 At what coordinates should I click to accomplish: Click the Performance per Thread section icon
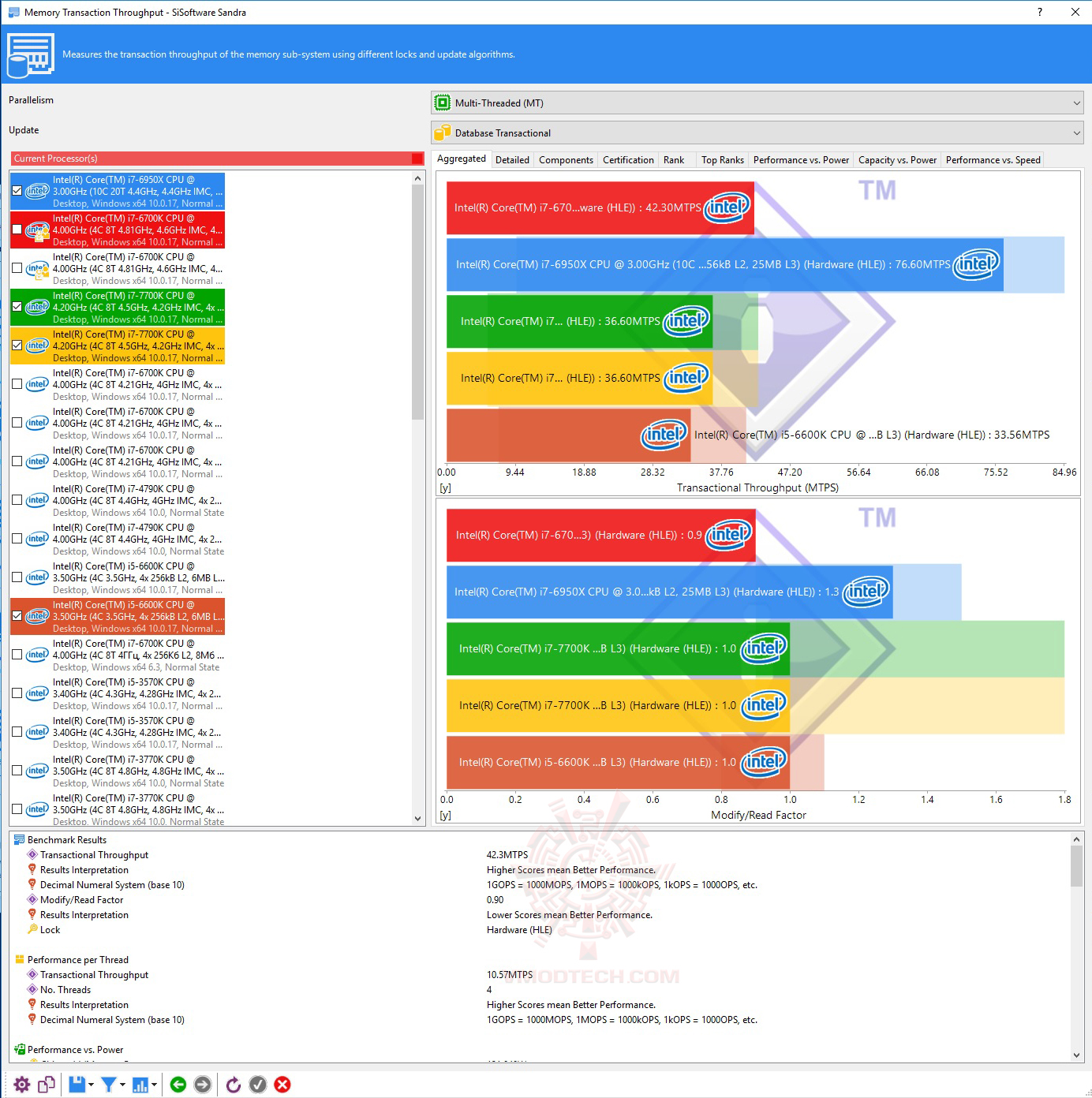tap(20, 960)
